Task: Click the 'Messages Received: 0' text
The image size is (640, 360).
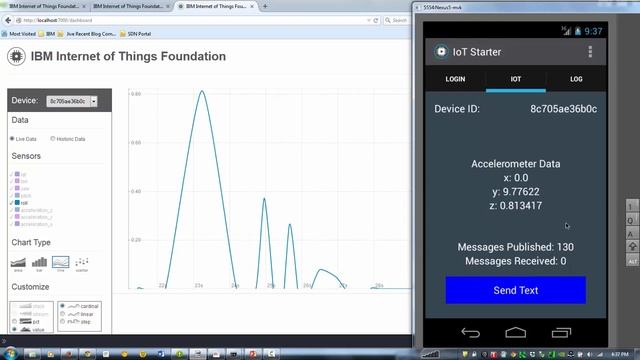Action: tap(516, 261)
